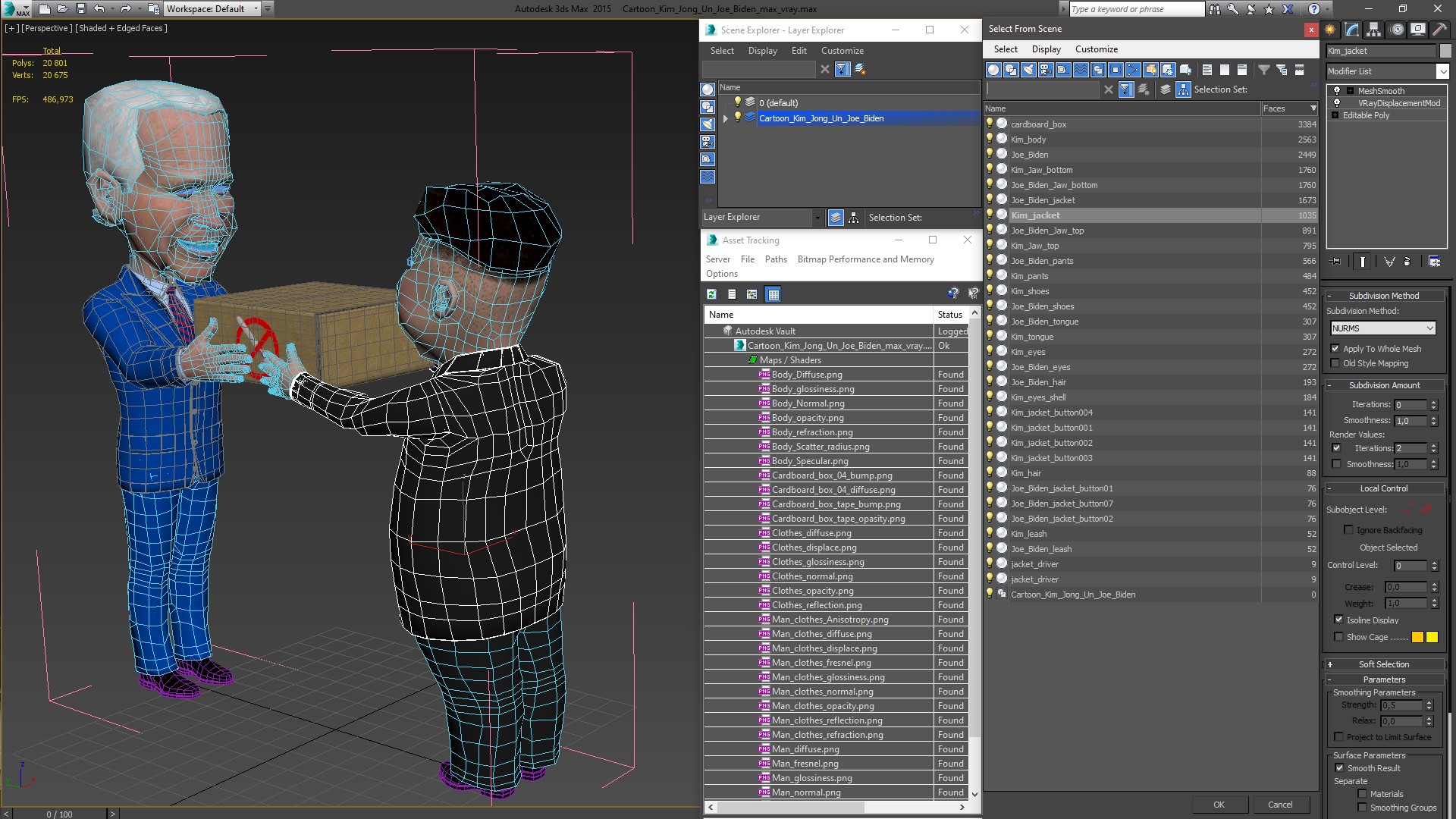Viewport: 1456px width, 819px height.
Task: Switch to Sort by Layer icon
Action: pyautogui.click(x=1166, y=89)
